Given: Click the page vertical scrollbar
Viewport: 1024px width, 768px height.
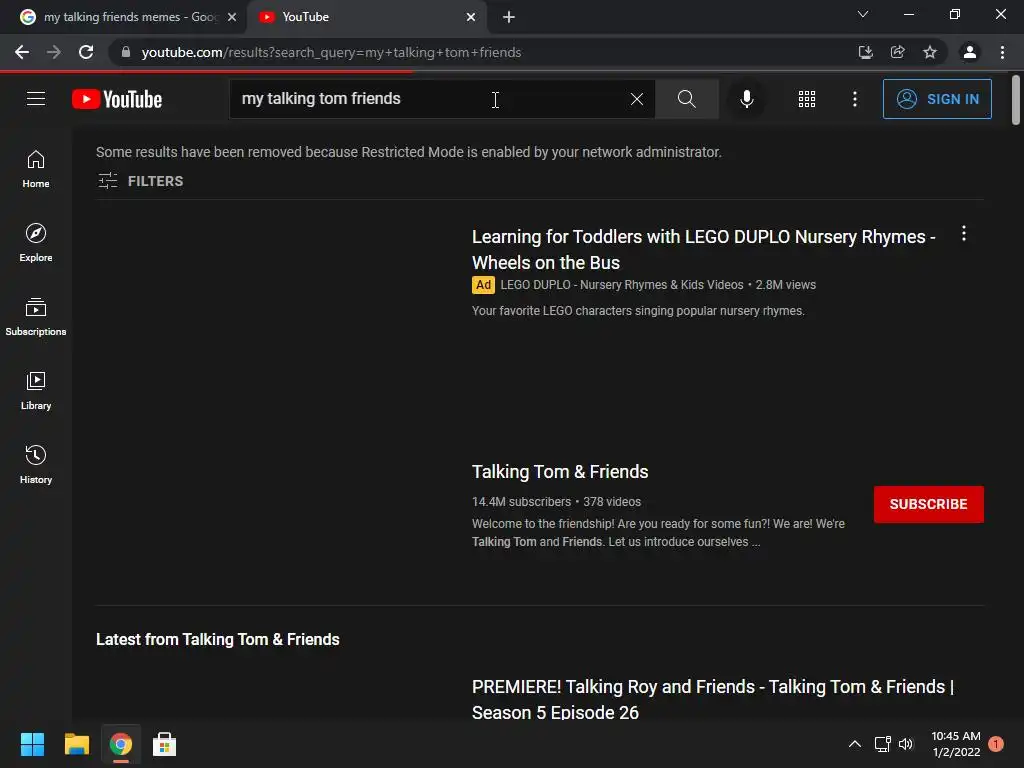Looking at the screenshot, I should pos(1016,100).
